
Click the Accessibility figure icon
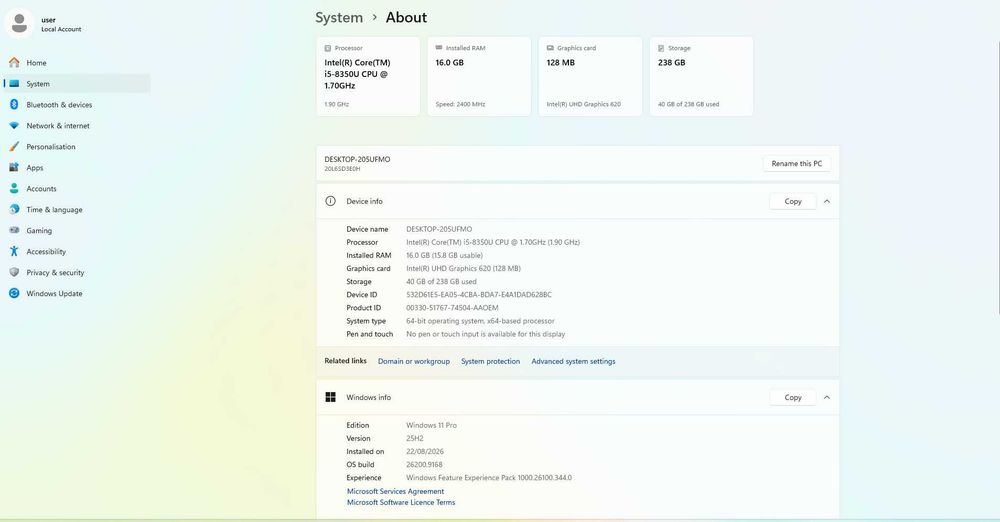(x=14, y=251)
